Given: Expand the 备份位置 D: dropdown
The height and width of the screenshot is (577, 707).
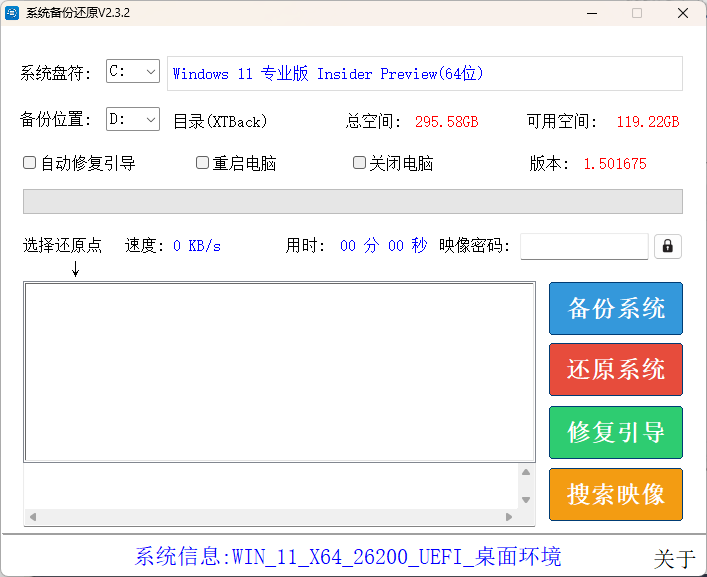Looking at the screenshot, I should pos(133,120).
